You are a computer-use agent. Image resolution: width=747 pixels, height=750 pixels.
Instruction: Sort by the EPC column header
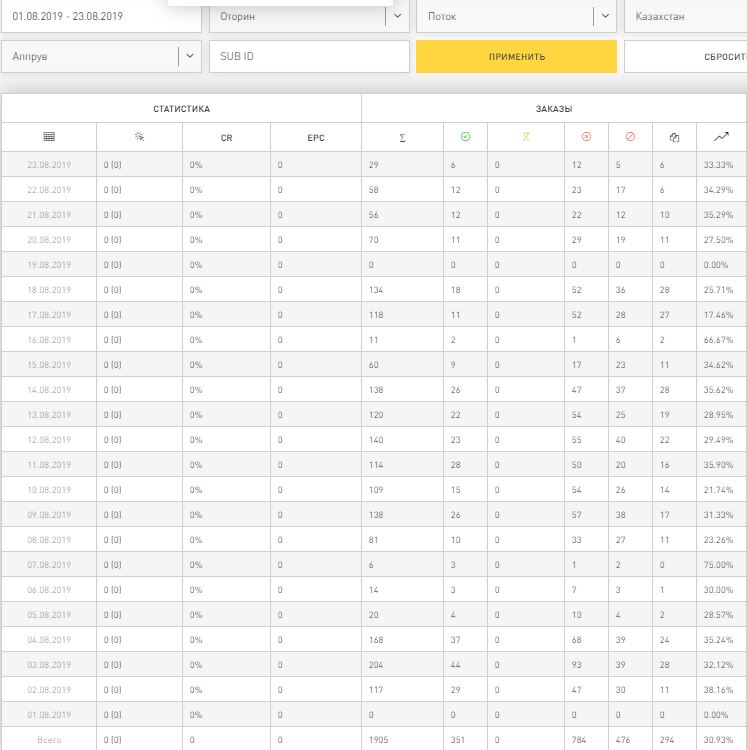tap(316, 138)
